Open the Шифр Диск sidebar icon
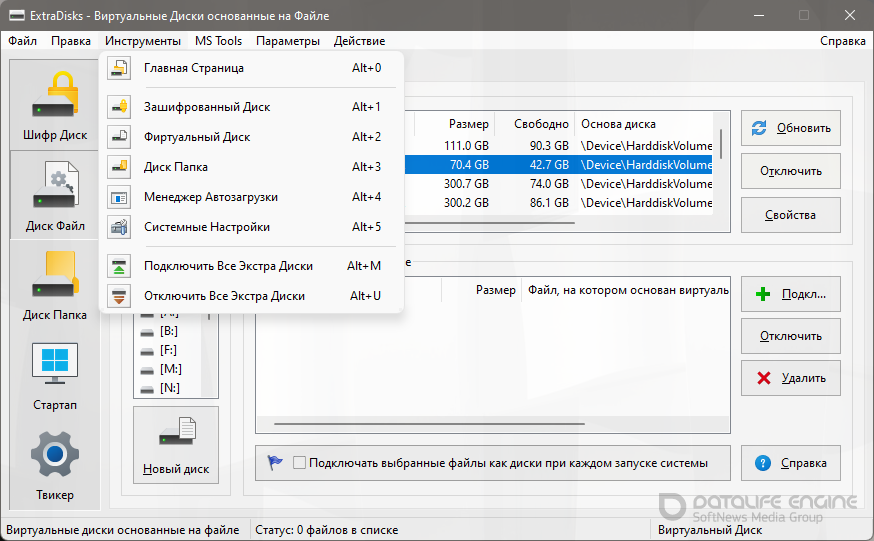 pos(55,94)
